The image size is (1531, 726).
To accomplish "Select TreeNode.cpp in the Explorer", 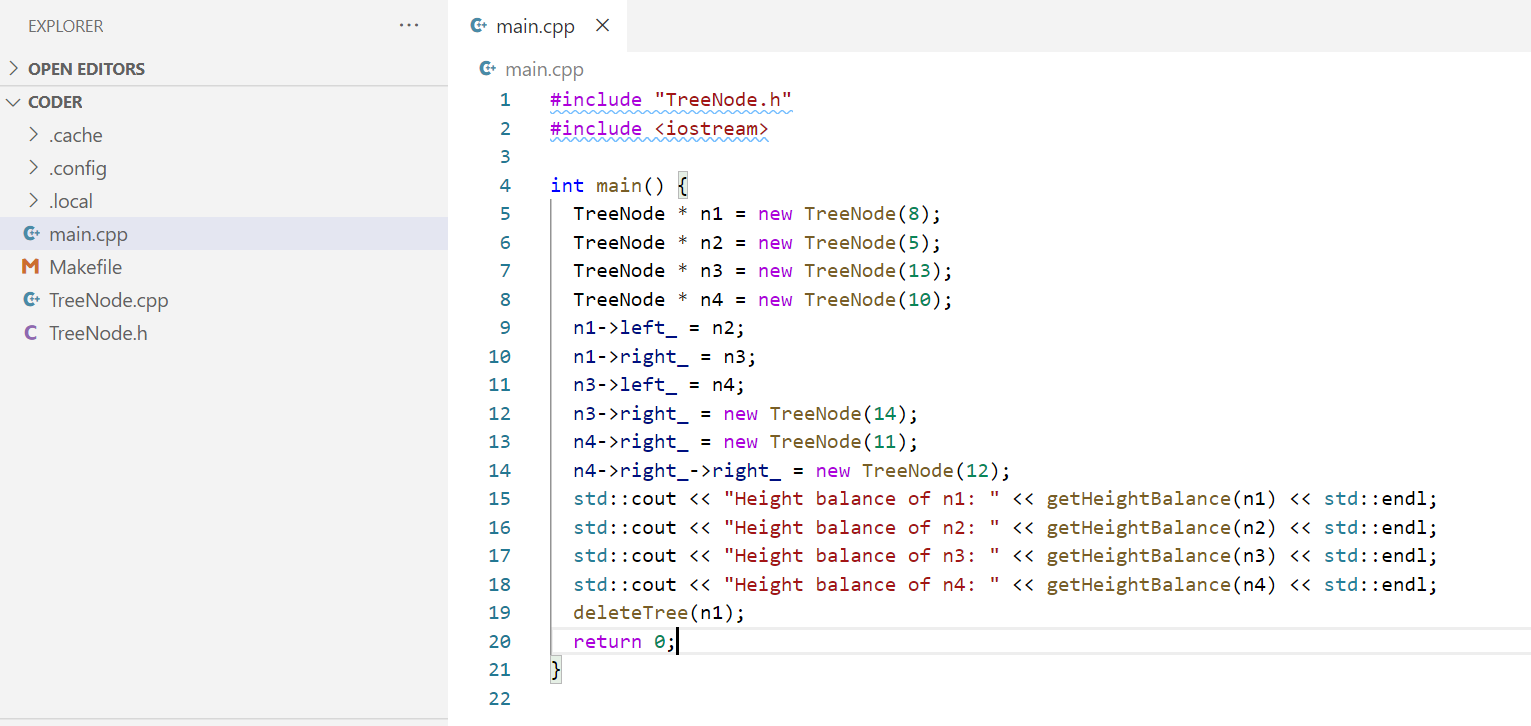I will point(106,300).
